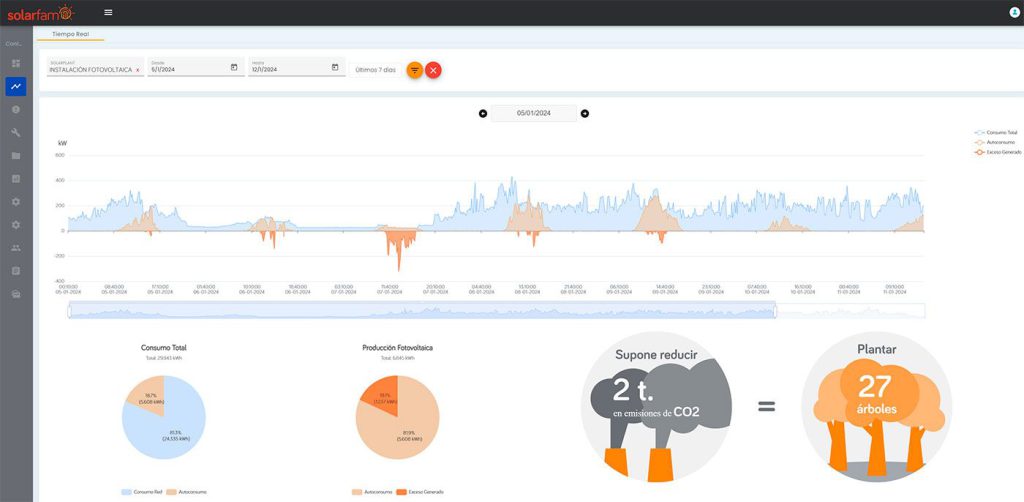Open the dashboard icon in sidebar

point(16,63)
